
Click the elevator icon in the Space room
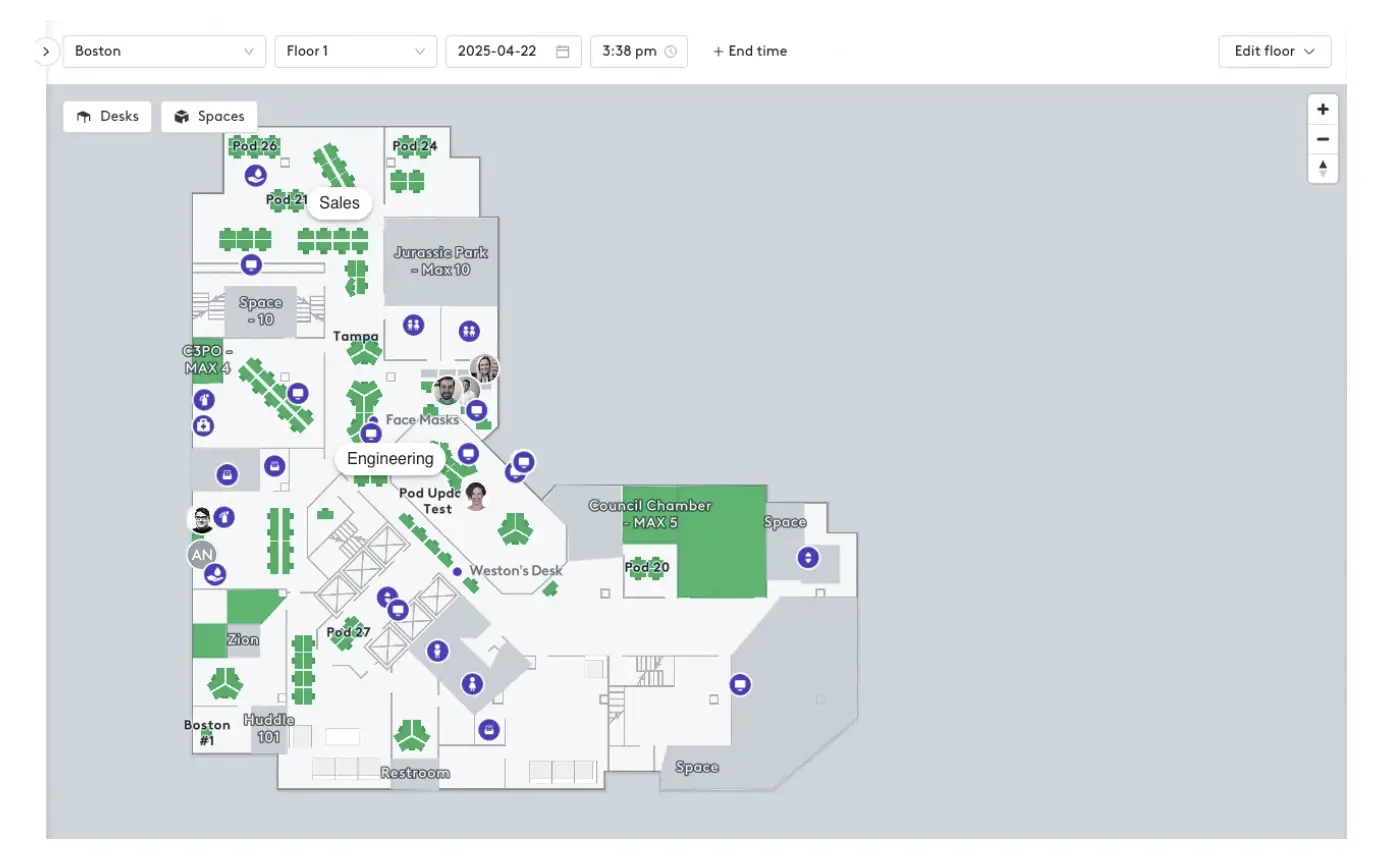coord(808,558)
